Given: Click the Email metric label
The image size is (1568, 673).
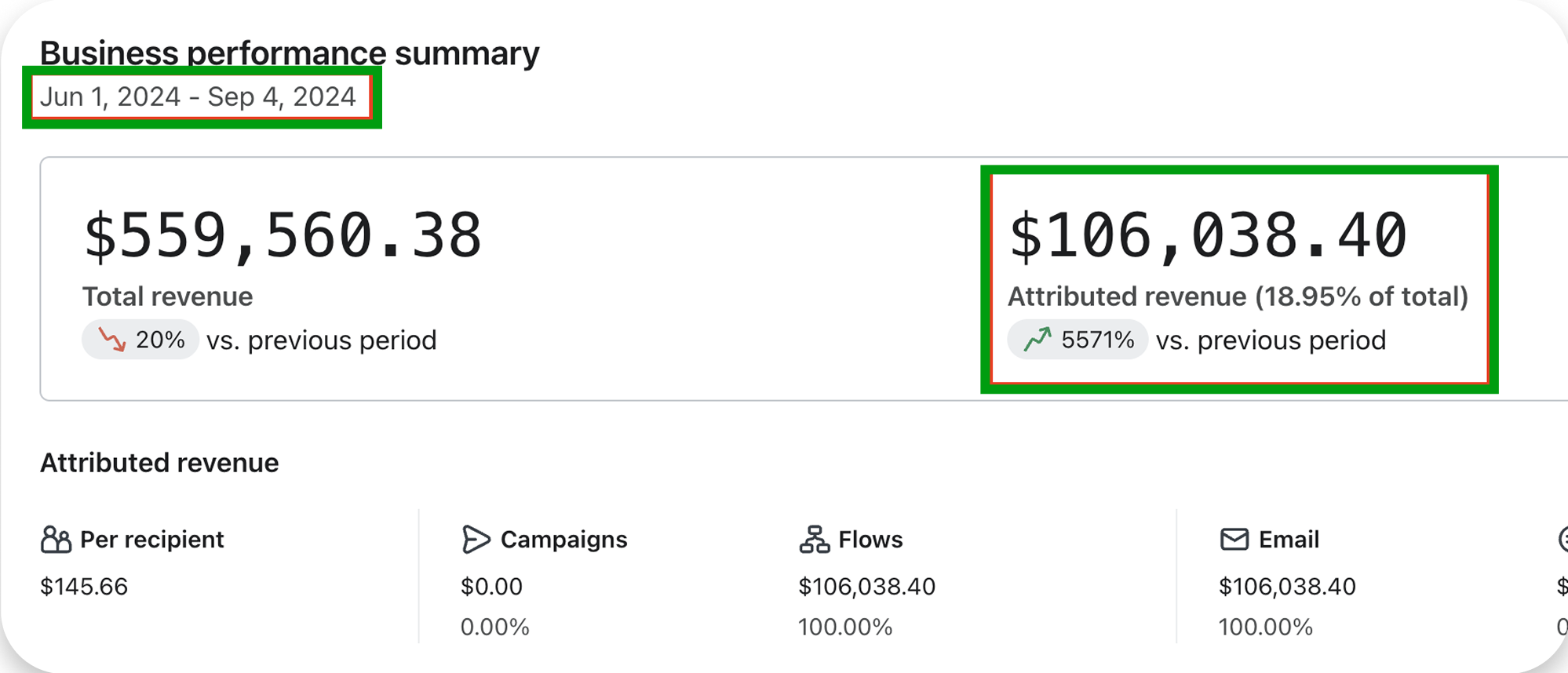Looking at the screenshot, I should (x=1289, y=540).
